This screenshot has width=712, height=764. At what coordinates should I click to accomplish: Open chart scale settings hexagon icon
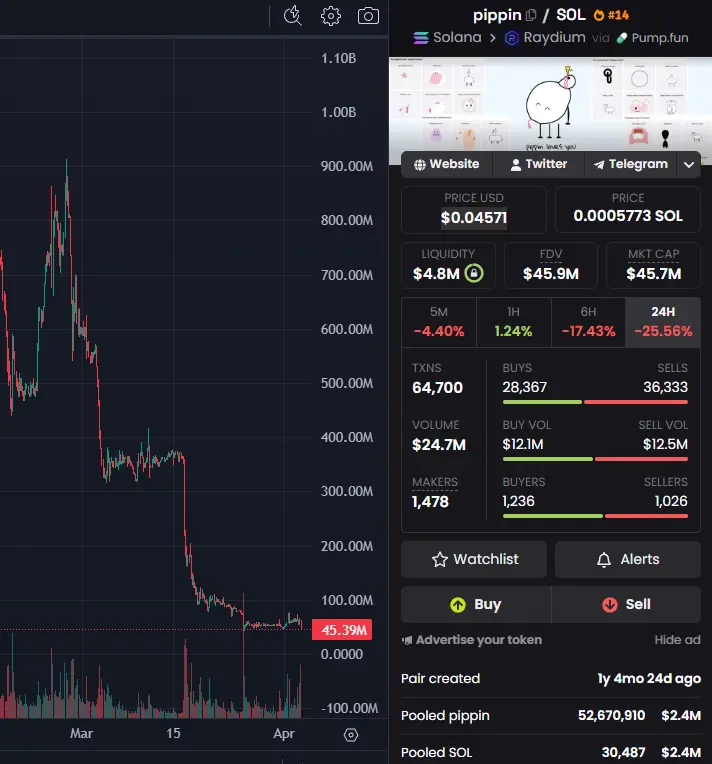351,735
